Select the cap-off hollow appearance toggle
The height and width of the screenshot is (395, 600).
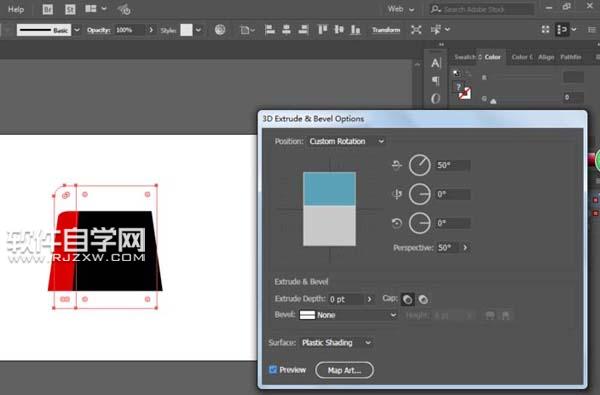coord(423,299)
